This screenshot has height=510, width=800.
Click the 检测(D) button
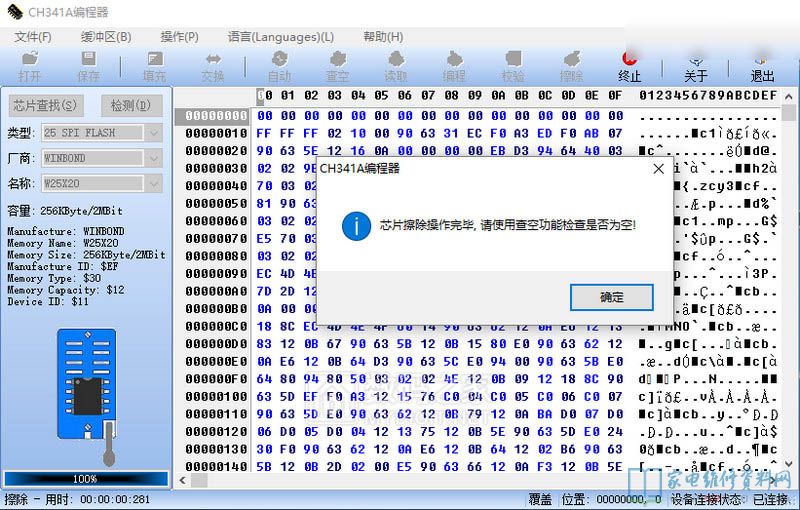pos(131,106)
